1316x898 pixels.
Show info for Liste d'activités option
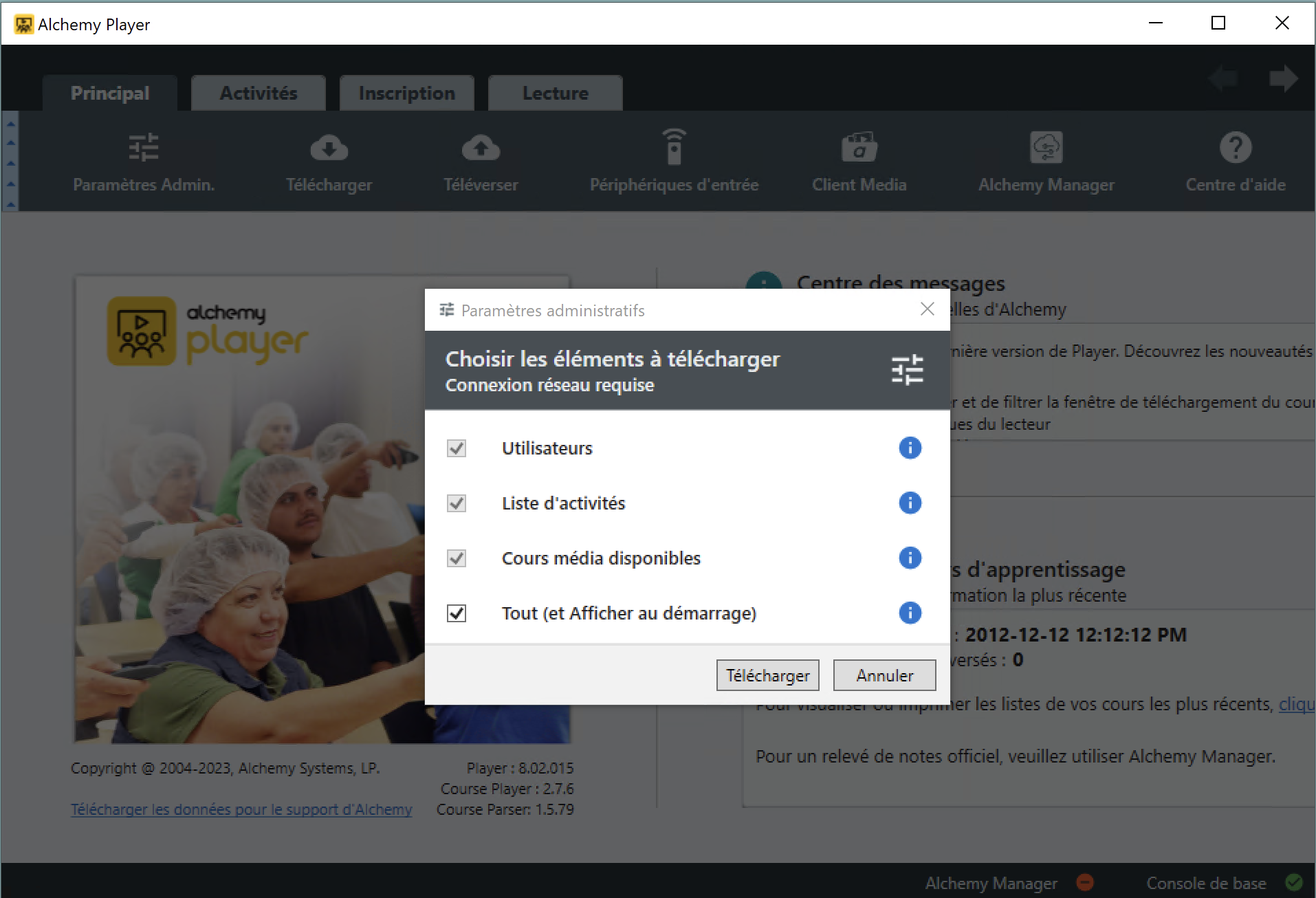[x=910, y=503]
